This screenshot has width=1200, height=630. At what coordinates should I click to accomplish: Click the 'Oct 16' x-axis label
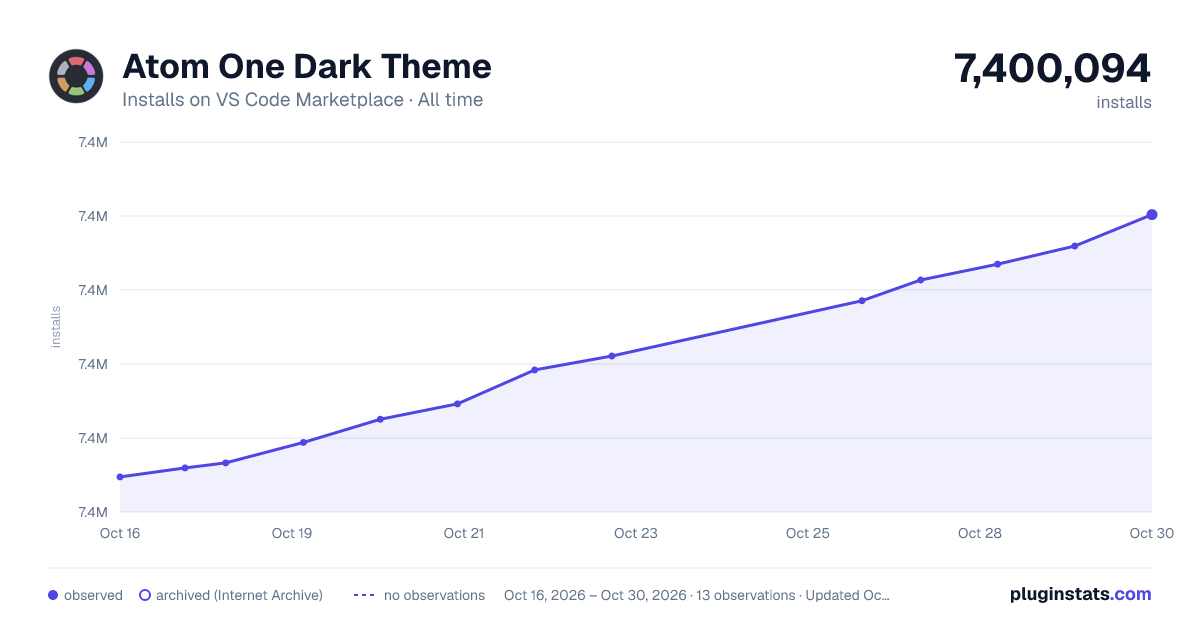coord(120,533)
